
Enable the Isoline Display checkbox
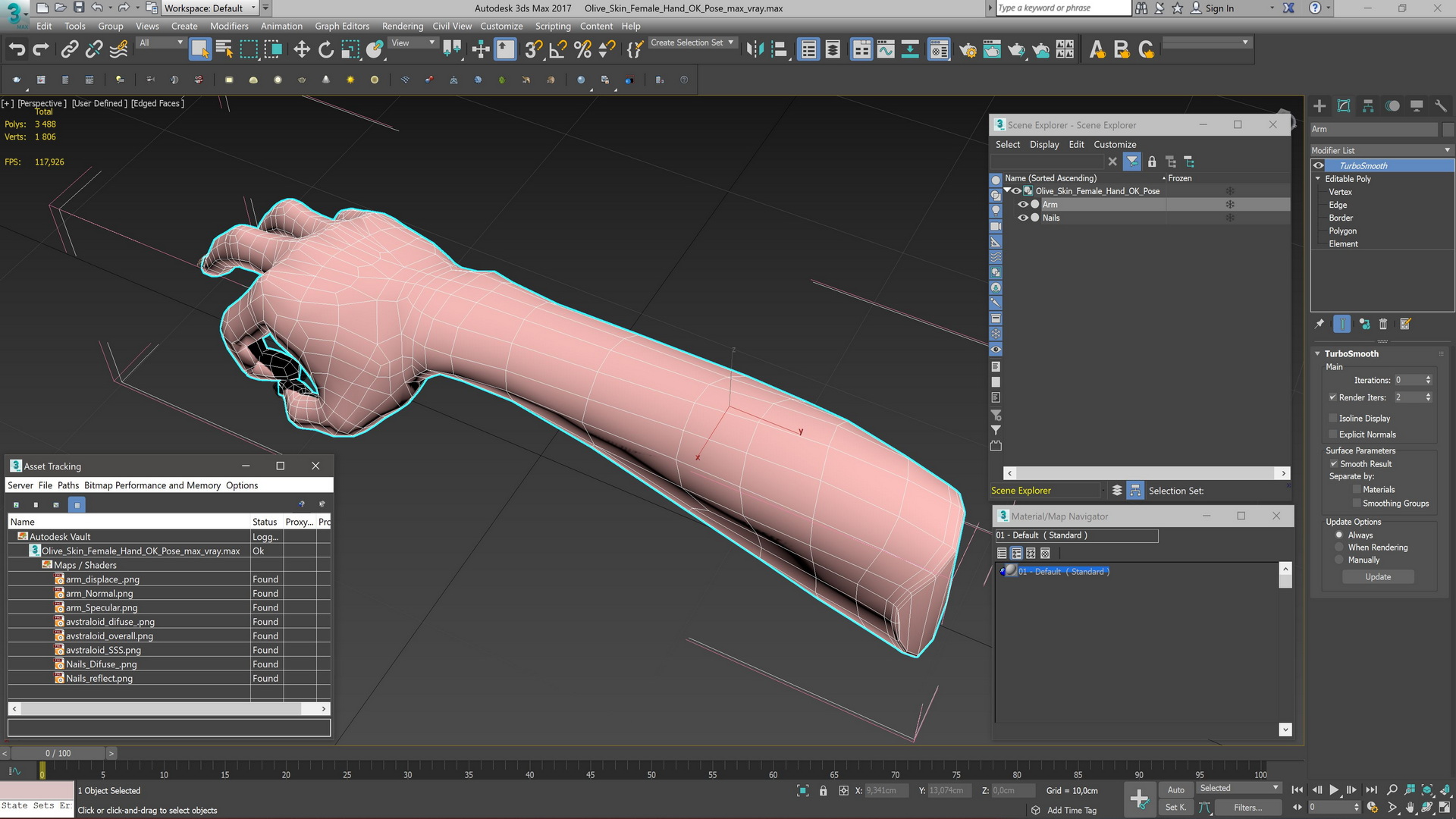point(1332,418)
